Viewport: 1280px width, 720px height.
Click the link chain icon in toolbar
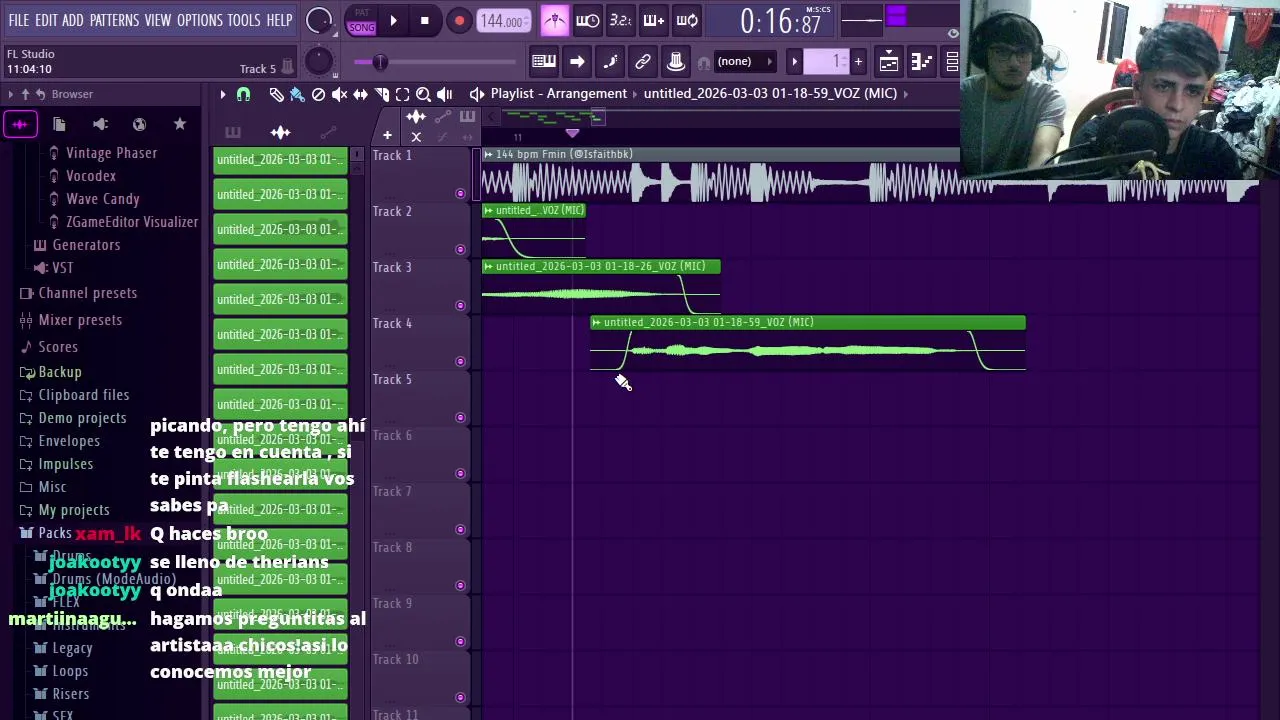click(x=643, y=62)
